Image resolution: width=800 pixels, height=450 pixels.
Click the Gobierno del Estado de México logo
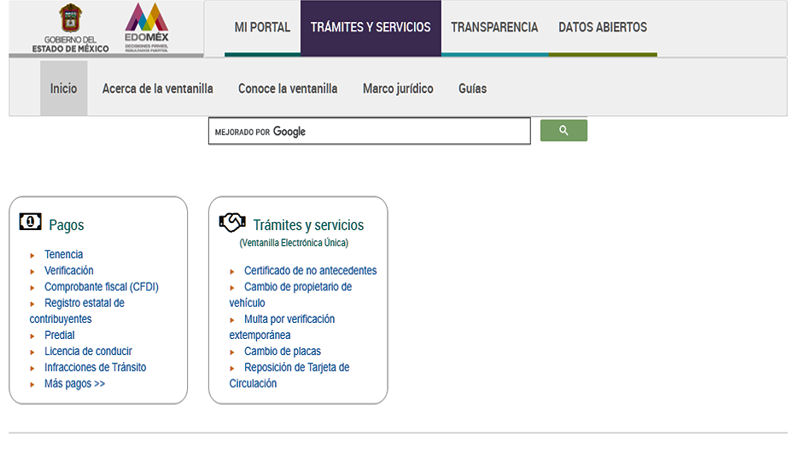point(70,28)
